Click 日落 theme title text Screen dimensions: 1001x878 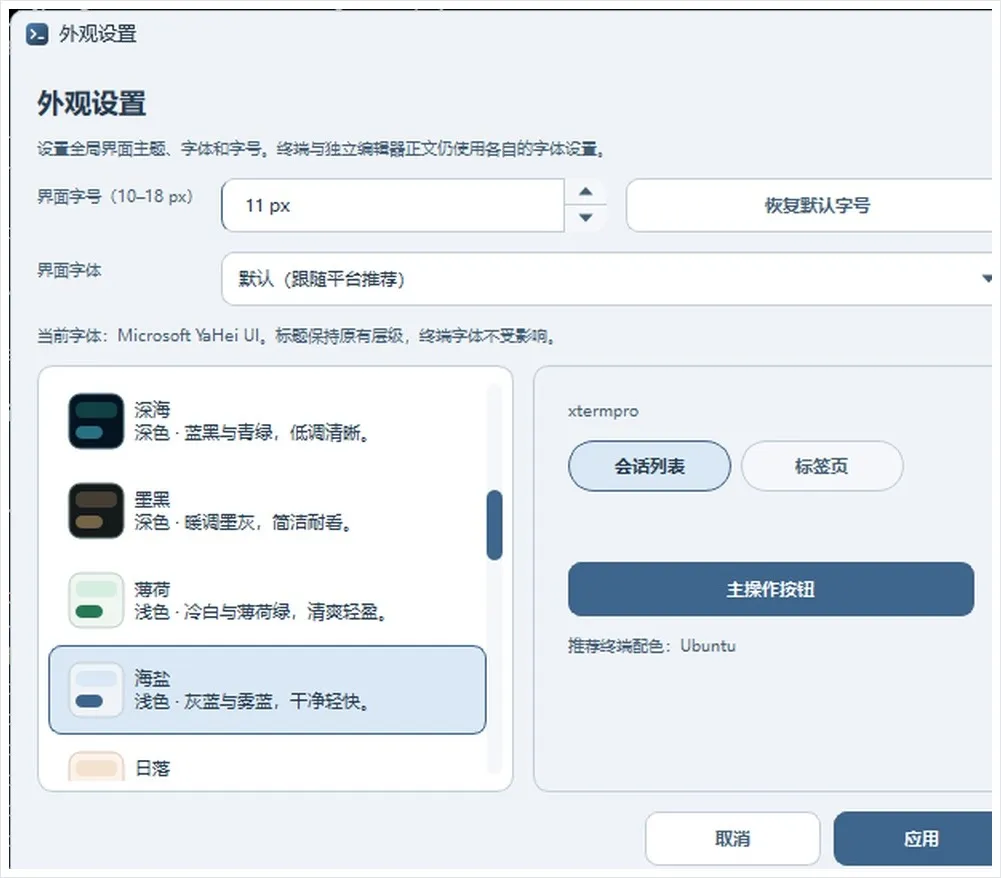coord(152,768)
